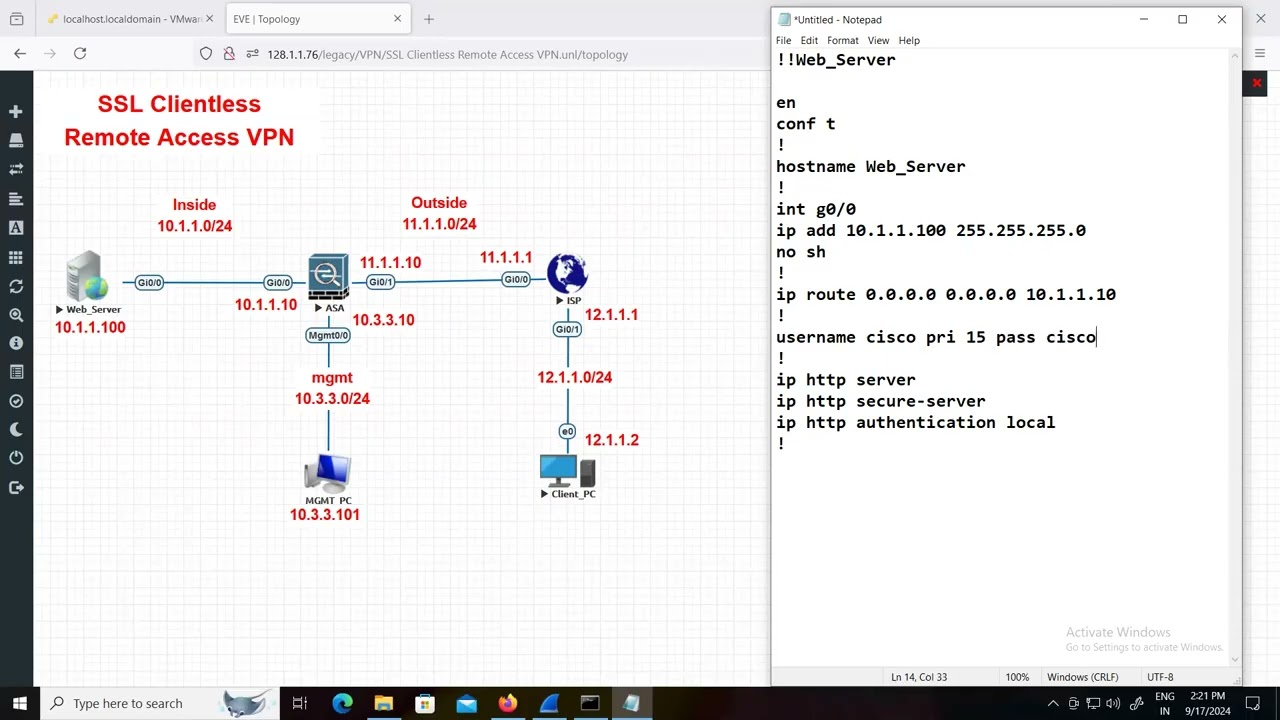Screen dimensions: 1280x720
Task: Click Notepad status 'Windows (CRLF)'
Action: point(1083,677)
